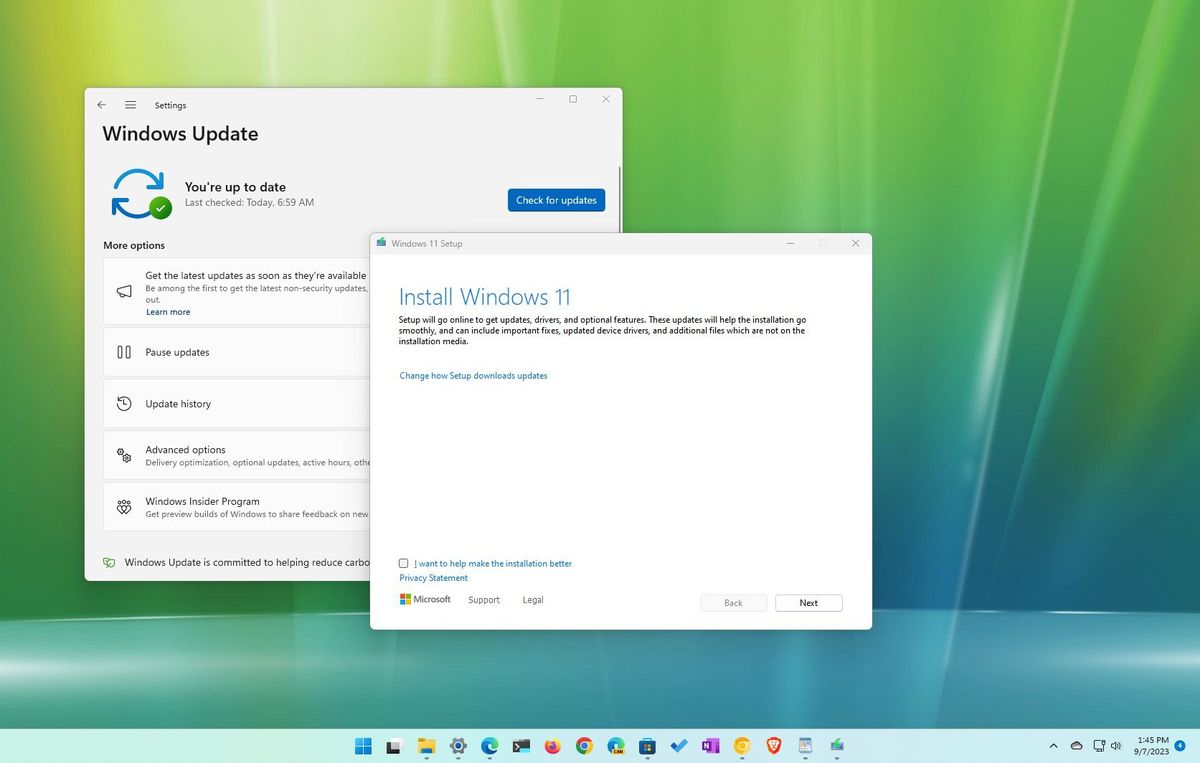Check help make the installation better

point(404,563)
